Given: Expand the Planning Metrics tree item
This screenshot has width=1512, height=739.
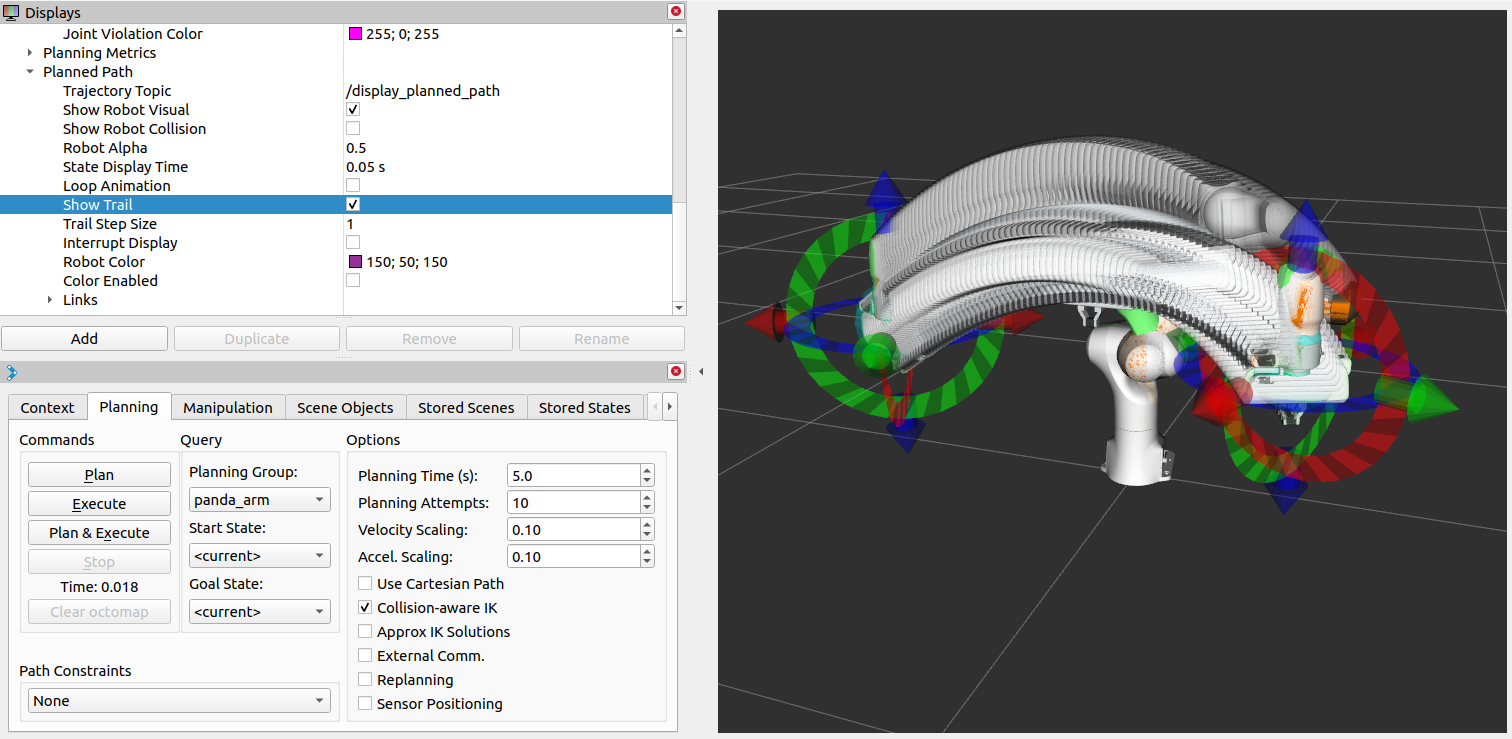Looking at the screenshot, I should click(31, 53).
